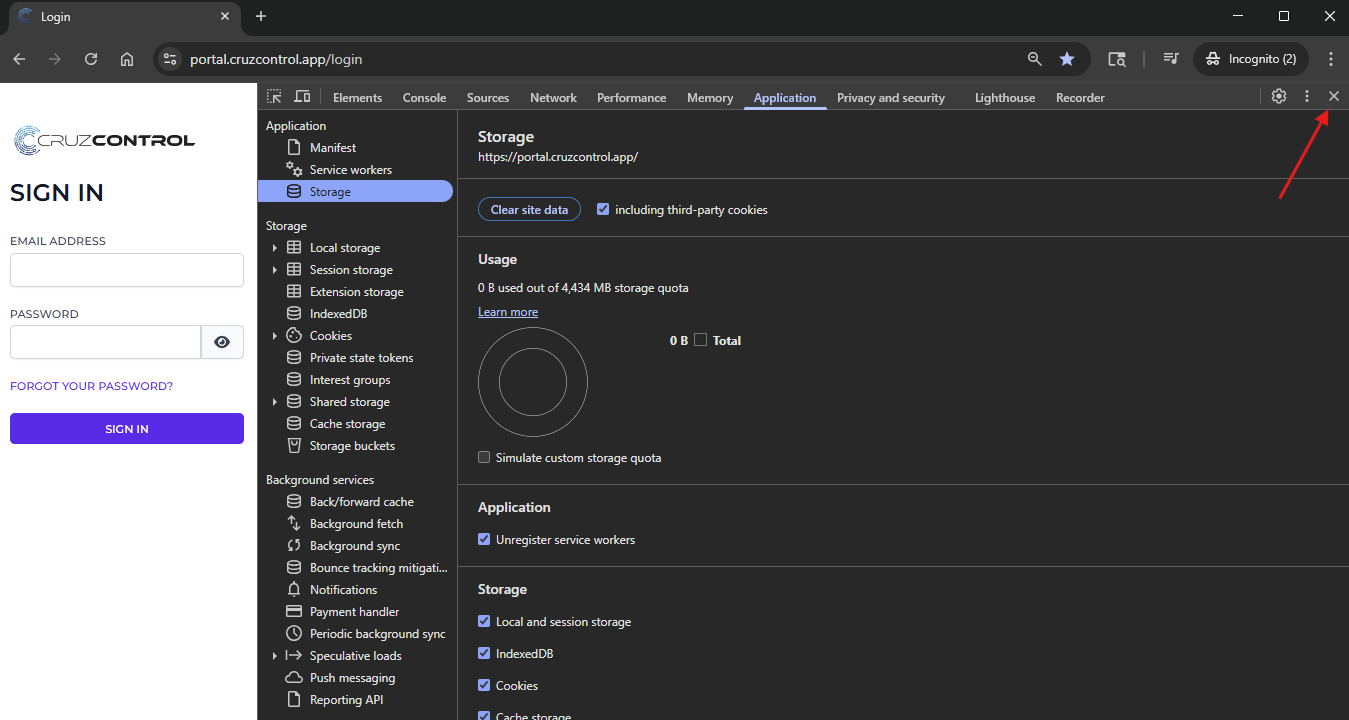Select the inspect element picker icon

coord(274,97)
